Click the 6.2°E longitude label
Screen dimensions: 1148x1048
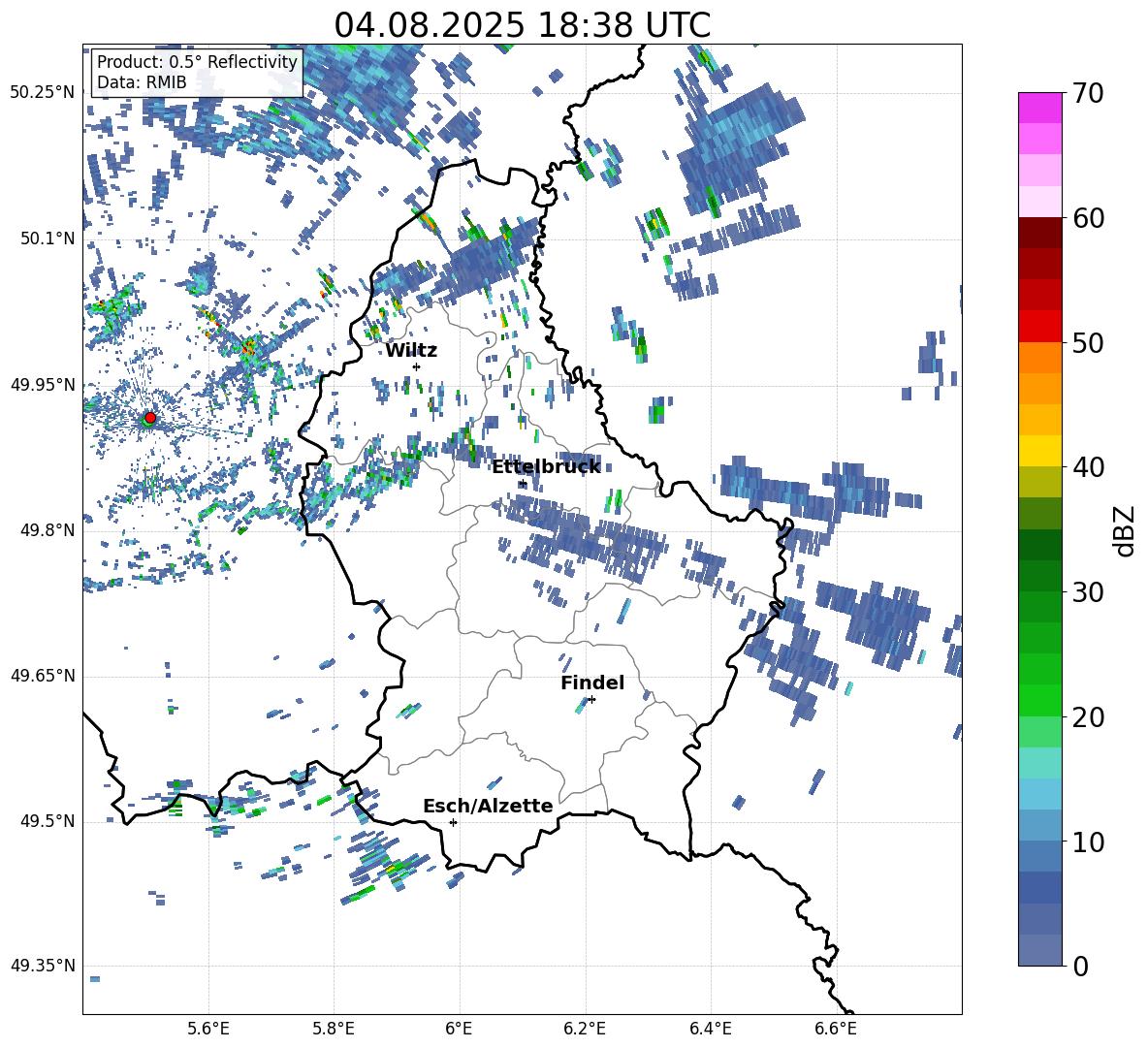point(585,1029)
